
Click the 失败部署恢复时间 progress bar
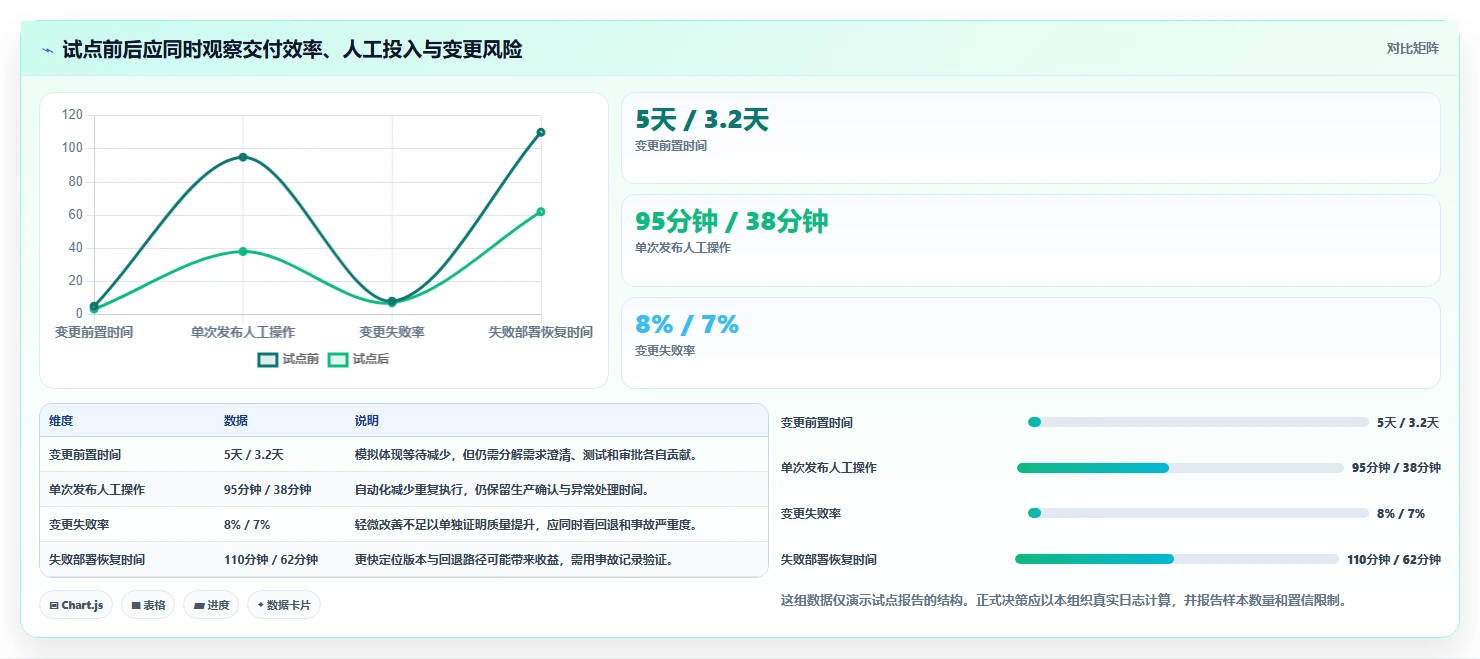tap(1177, 559)
